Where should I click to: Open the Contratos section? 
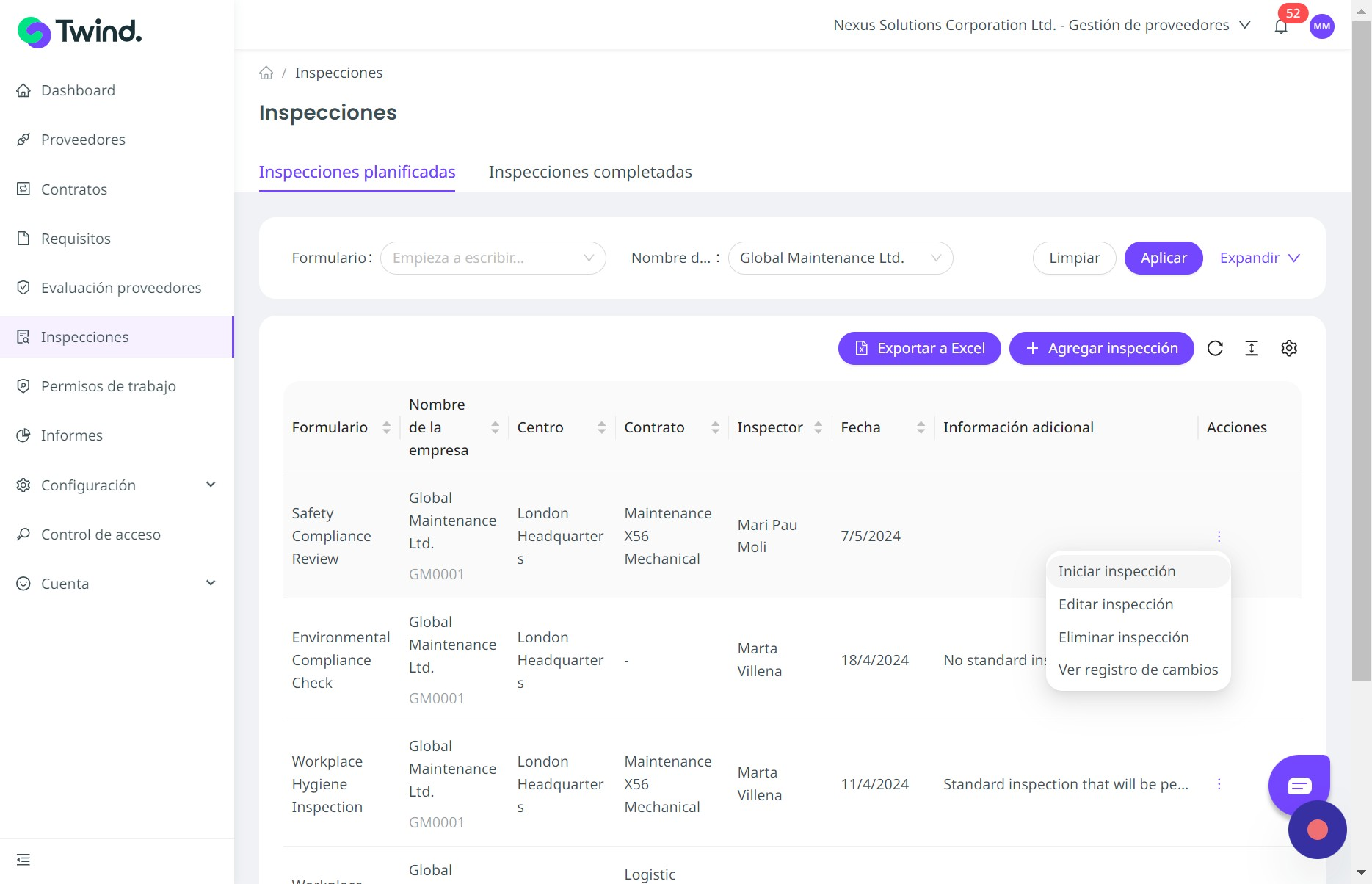[74, 189]
